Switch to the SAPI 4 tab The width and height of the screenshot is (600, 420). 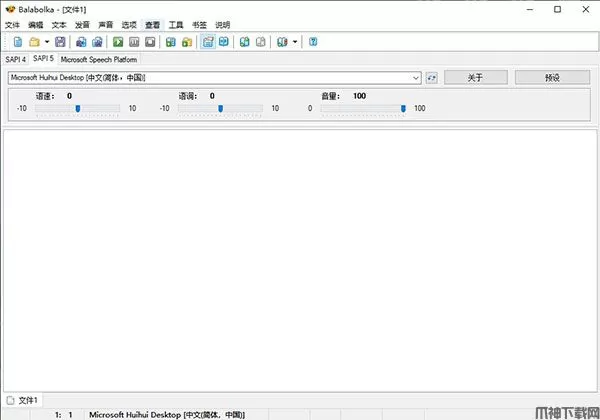tap(16, 59)
